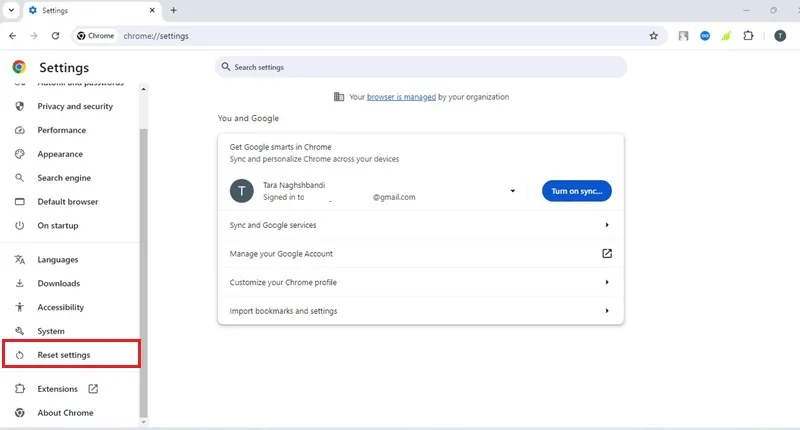The height and width of the screenshot is (430, 800).
Task: Click the bookmark star icon in address bar
Action: tap(654, 36)
